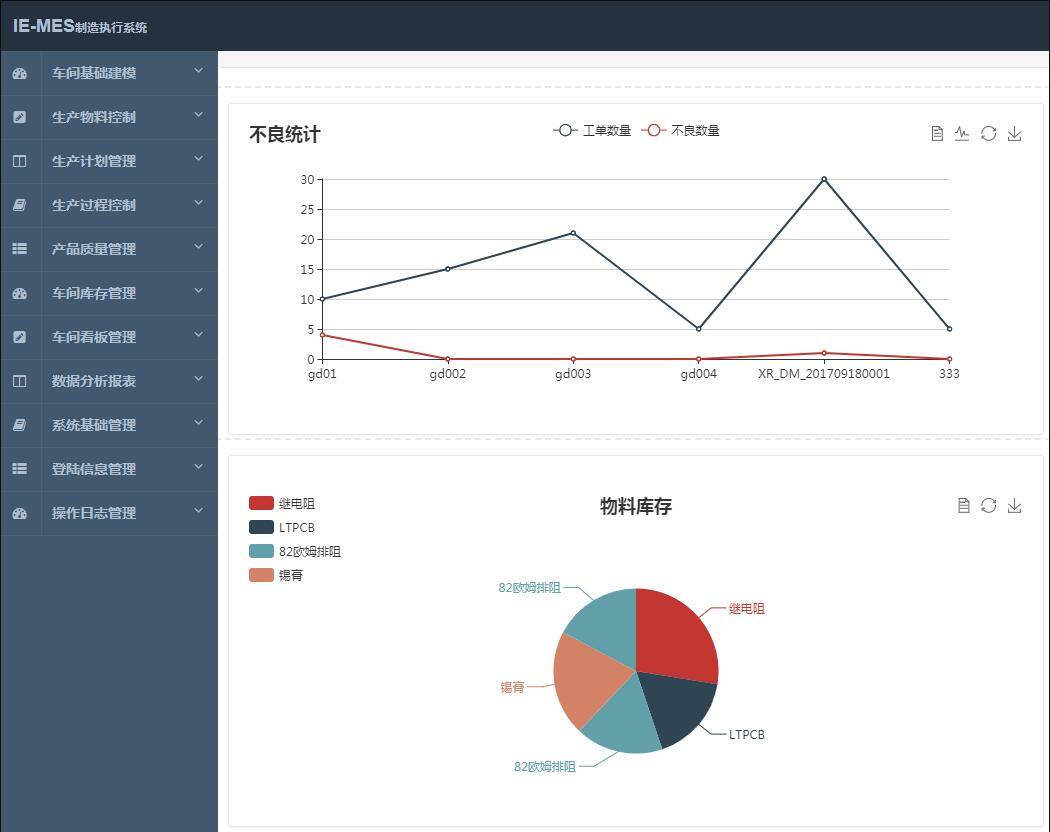Open data view for 物料库存 pie chart
The width and height of the screenshot is (1050, 832).
click(963, 506)
